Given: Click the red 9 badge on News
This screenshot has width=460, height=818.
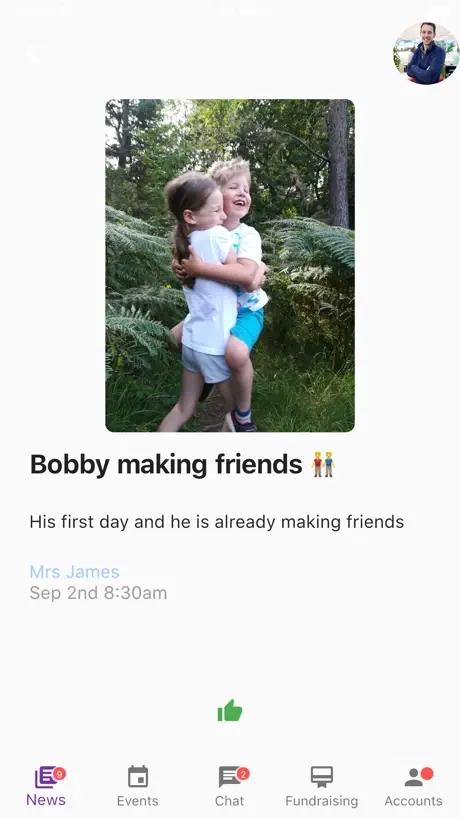Looking at the screenshot, I should [x=59, y=774].
